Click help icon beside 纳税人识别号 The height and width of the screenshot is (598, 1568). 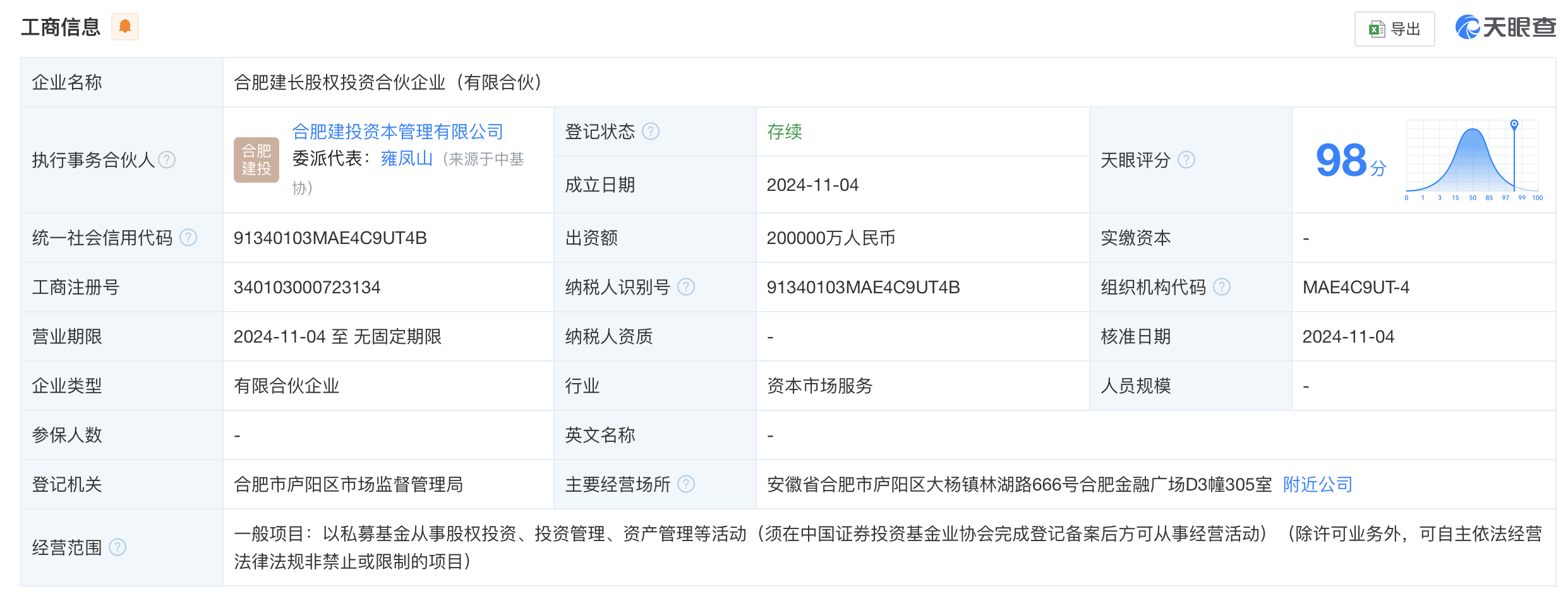click(686, 287)
